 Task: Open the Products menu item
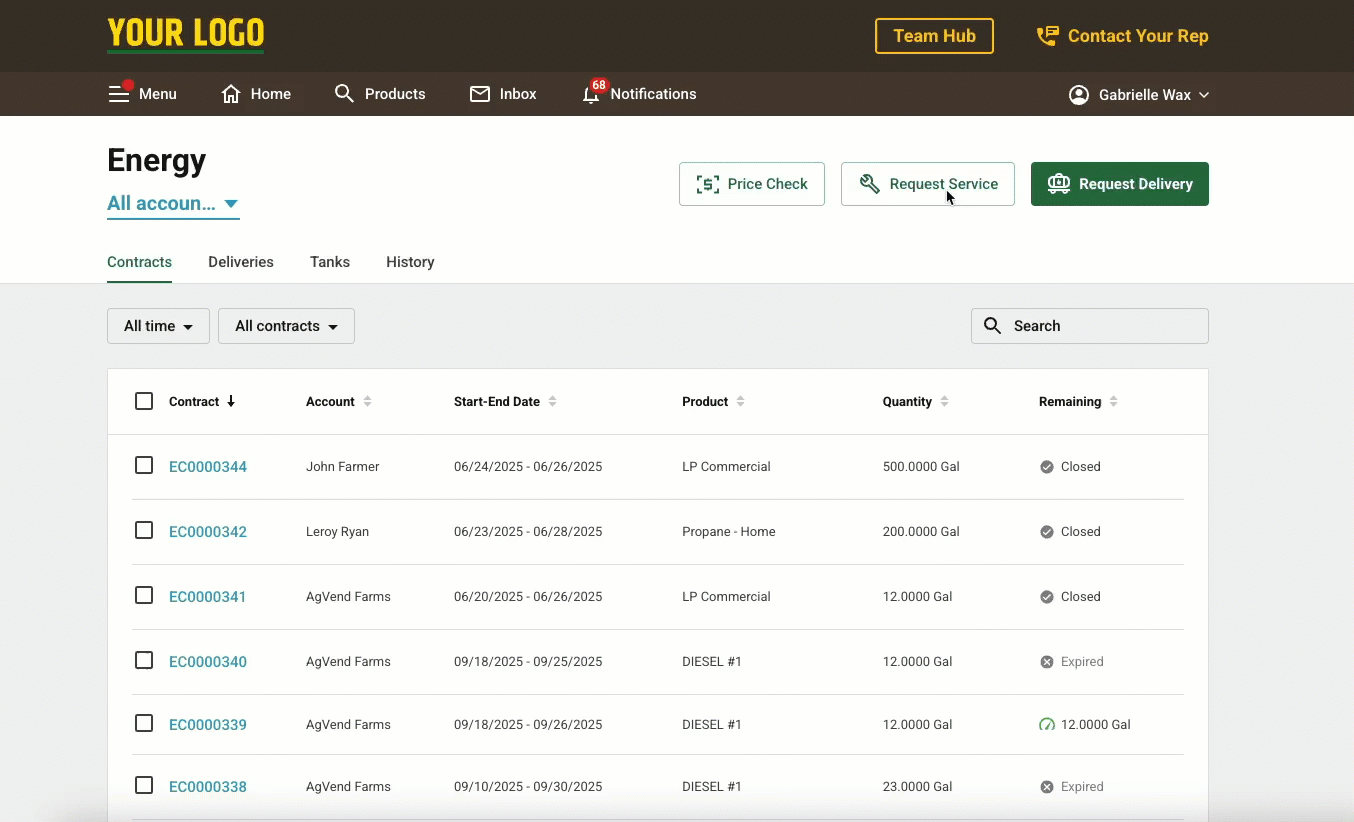click(380, 94)
